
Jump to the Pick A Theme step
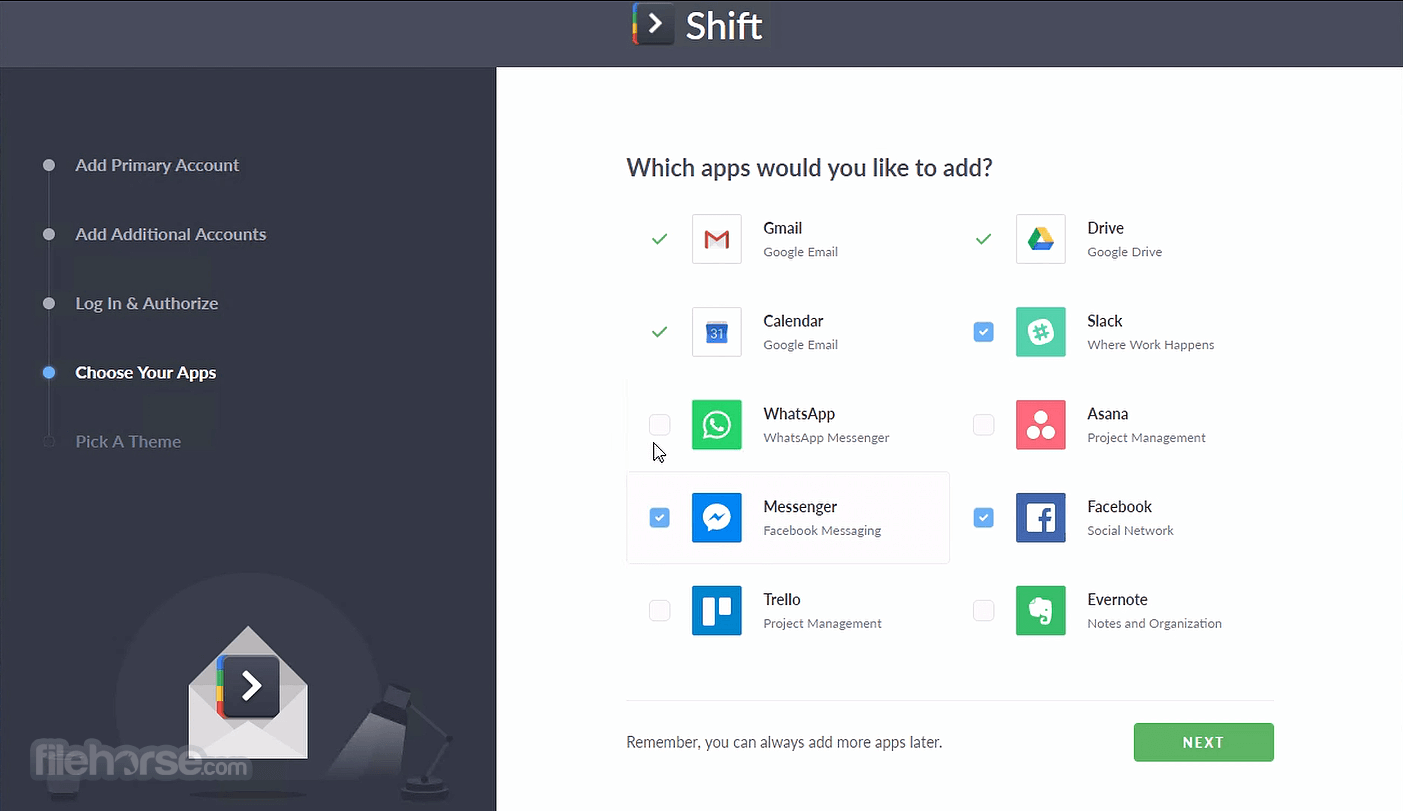(x=128, y=442)
